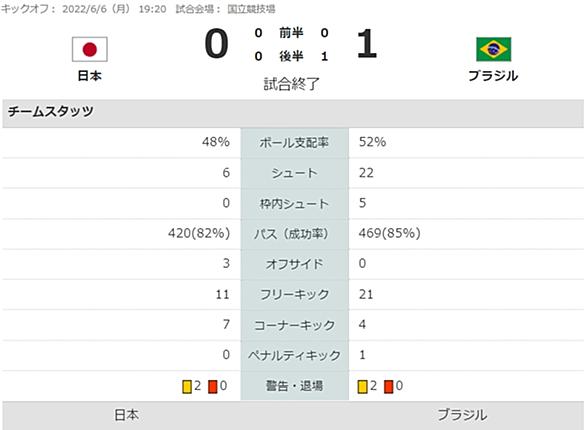Viewport: 586px width, 430px height.
Task: Click the Japan flag icon
Action: (x=90, y=49)
